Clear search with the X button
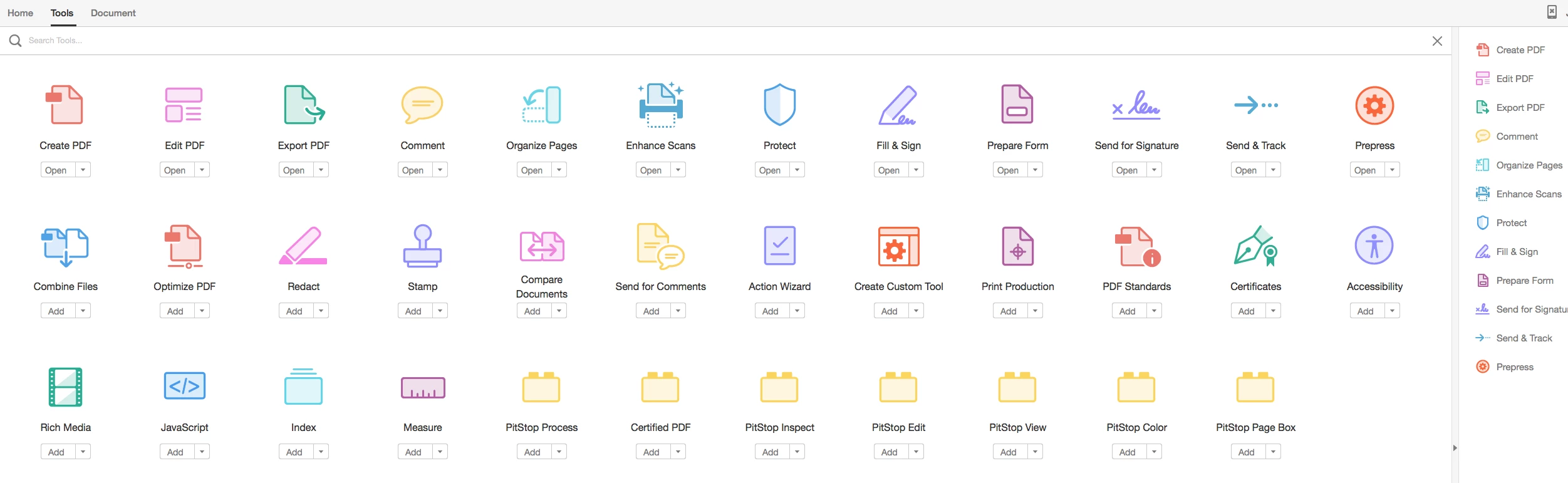The height and width of the screenshot is (483, 1568). [x=1437, y=41]
